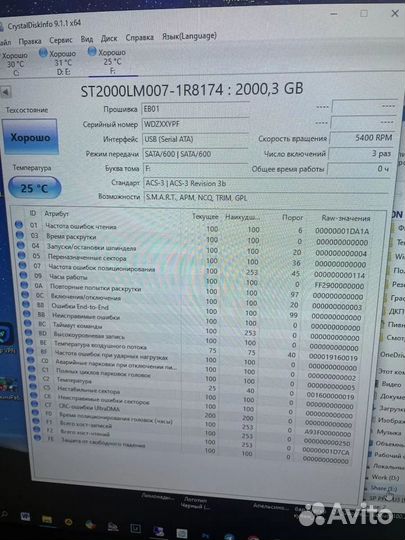Open Музыка in Explorer window sidebar

coord(389,432)
